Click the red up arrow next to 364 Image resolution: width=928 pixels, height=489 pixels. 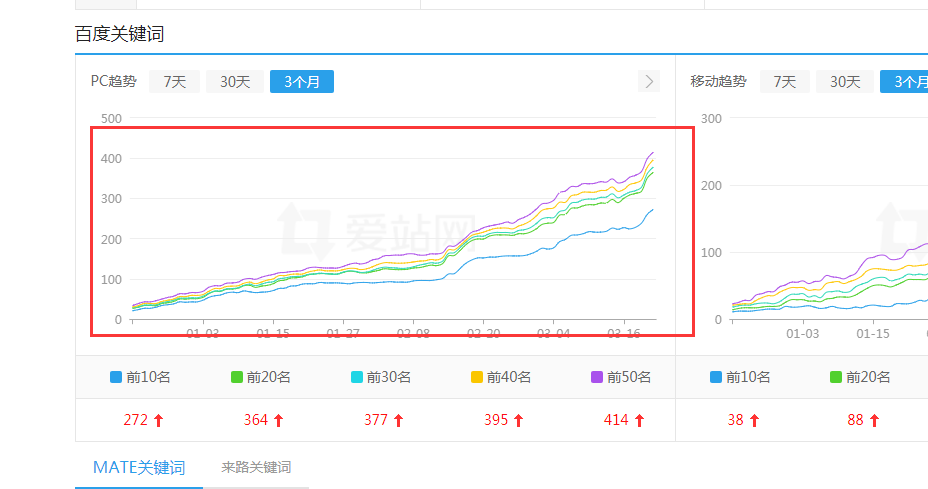click(x=278, y=421)
